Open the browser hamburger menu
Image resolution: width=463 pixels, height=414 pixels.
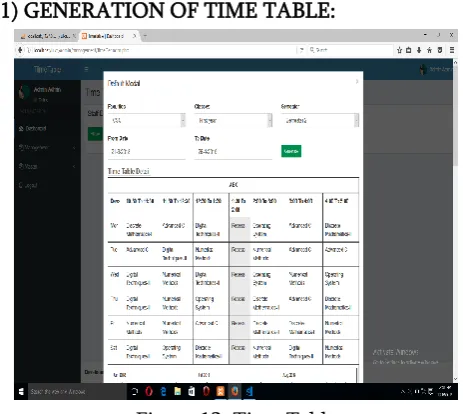pyautogui.click(x=452, y=50)
